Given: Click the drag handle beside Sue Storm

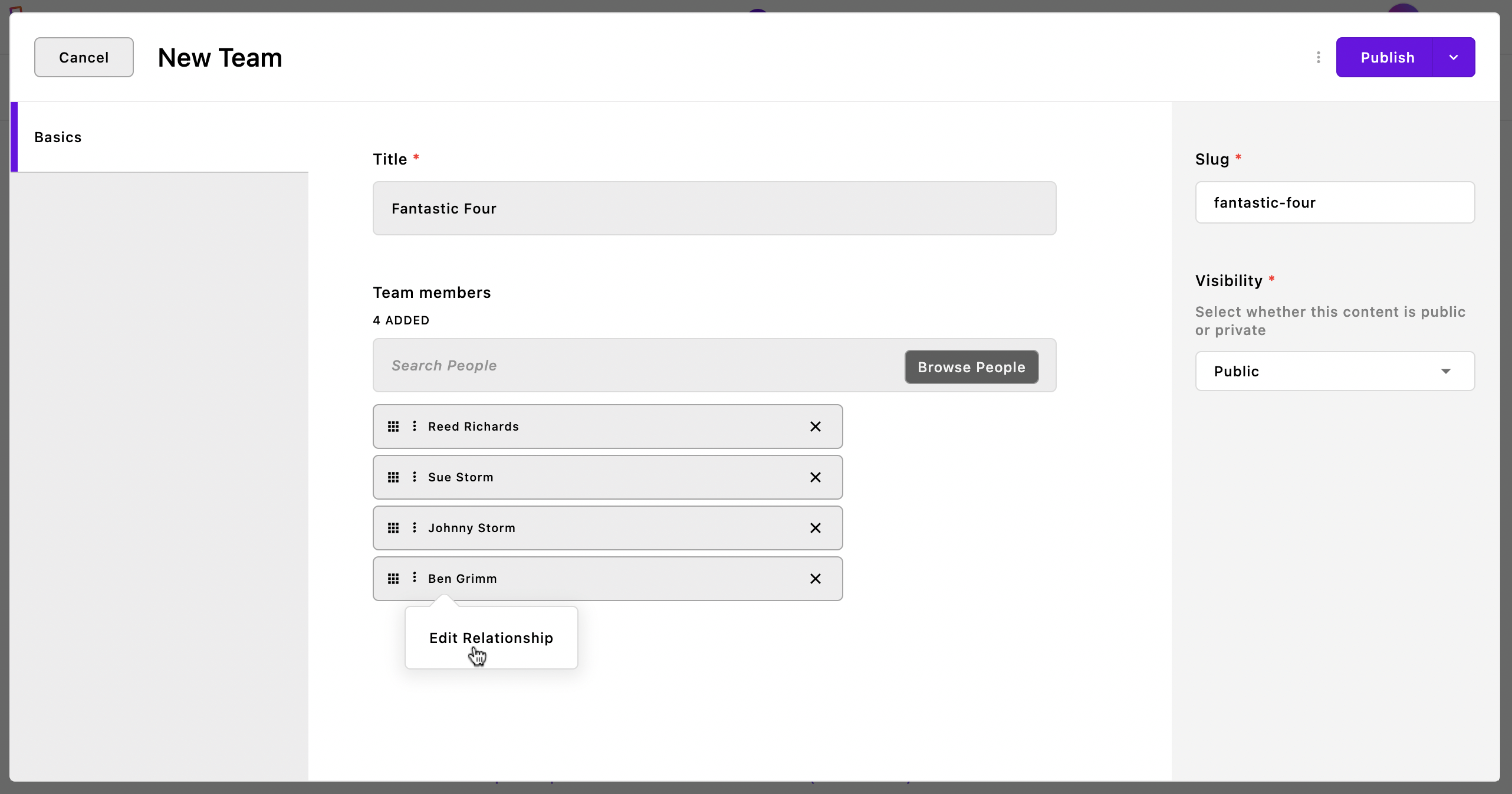Looking at the screenshot, I should pos(394,477).
